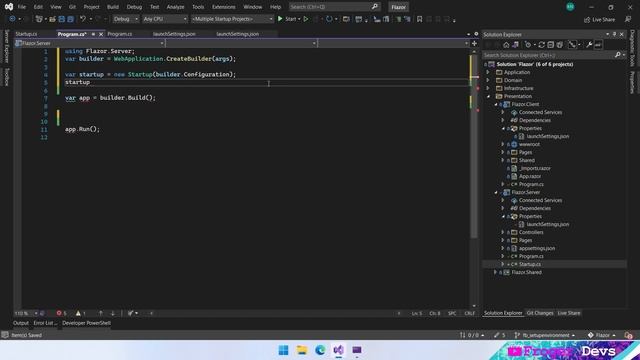Viewport: 640px width, 360px height.
Task: Expand the Infrastructure folder node
Action: [488, 88]
